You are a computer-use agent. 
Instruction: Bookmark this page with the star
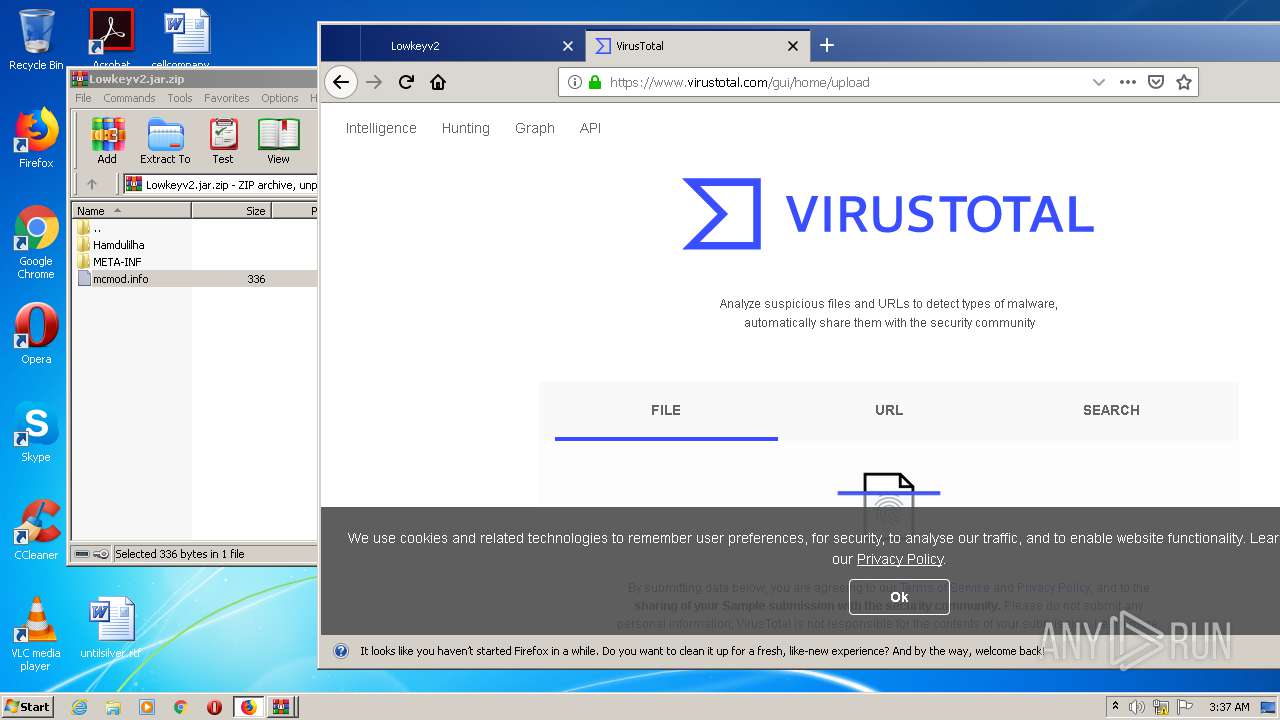(x=1184, y=82)
